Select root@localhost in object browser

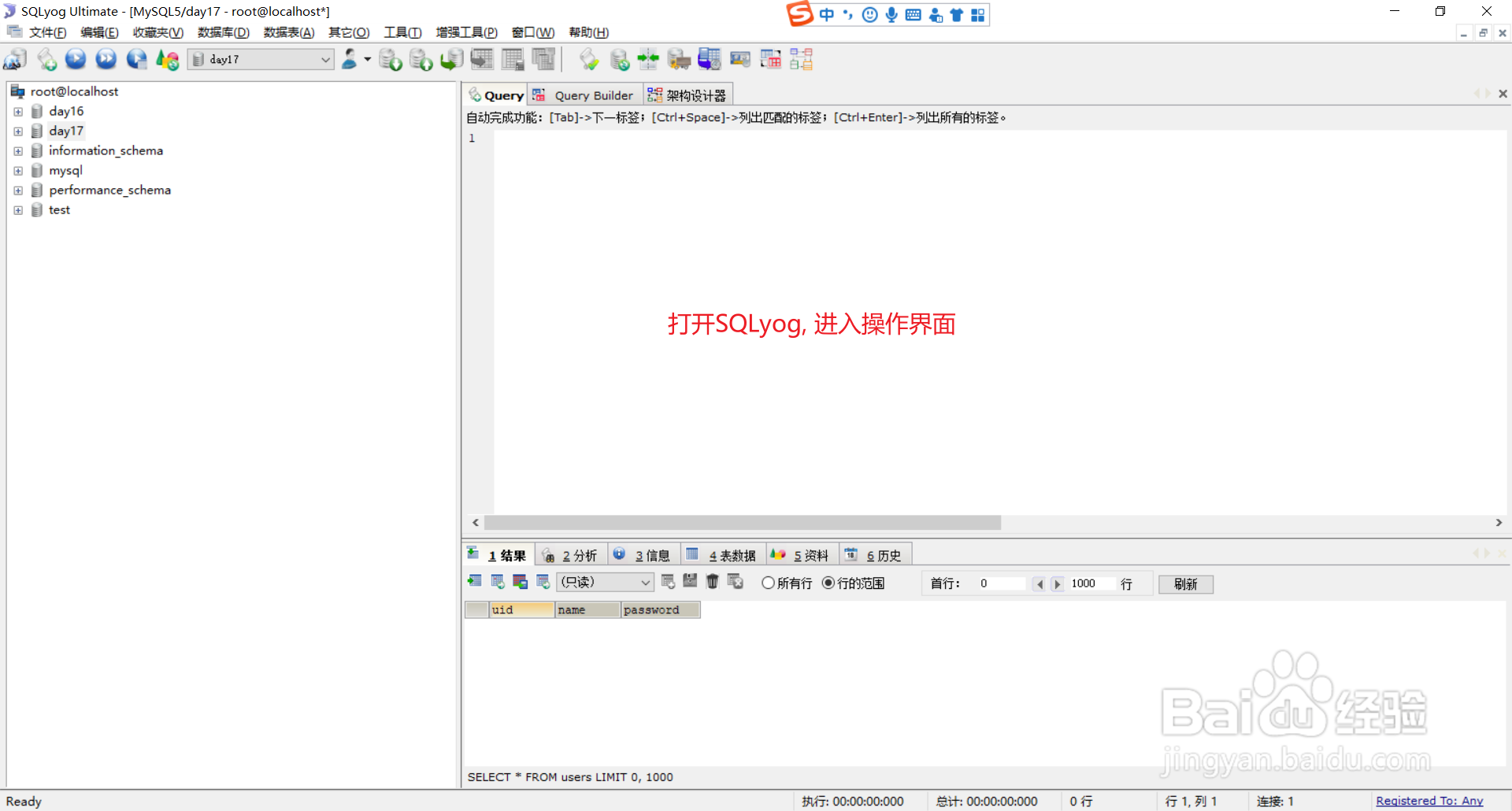pyautogui.click(x=74, y=91)
